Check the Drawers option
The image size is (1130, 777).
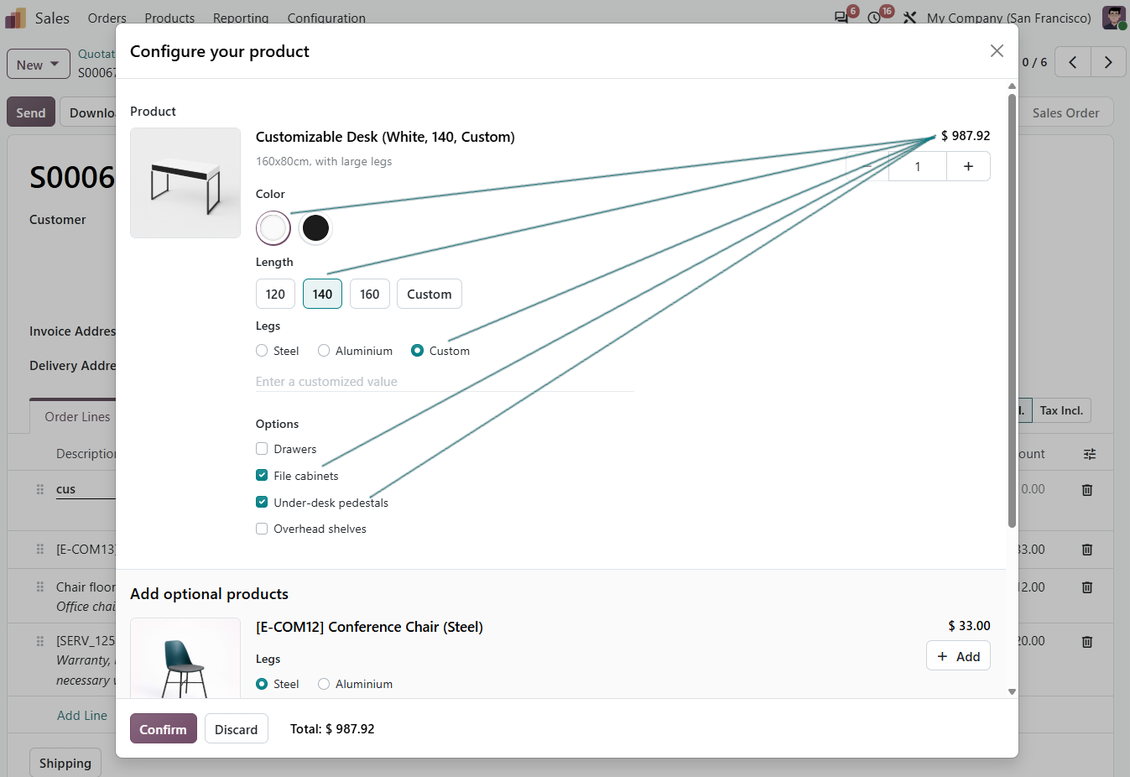pyautogui.click(x=262, y=449)
